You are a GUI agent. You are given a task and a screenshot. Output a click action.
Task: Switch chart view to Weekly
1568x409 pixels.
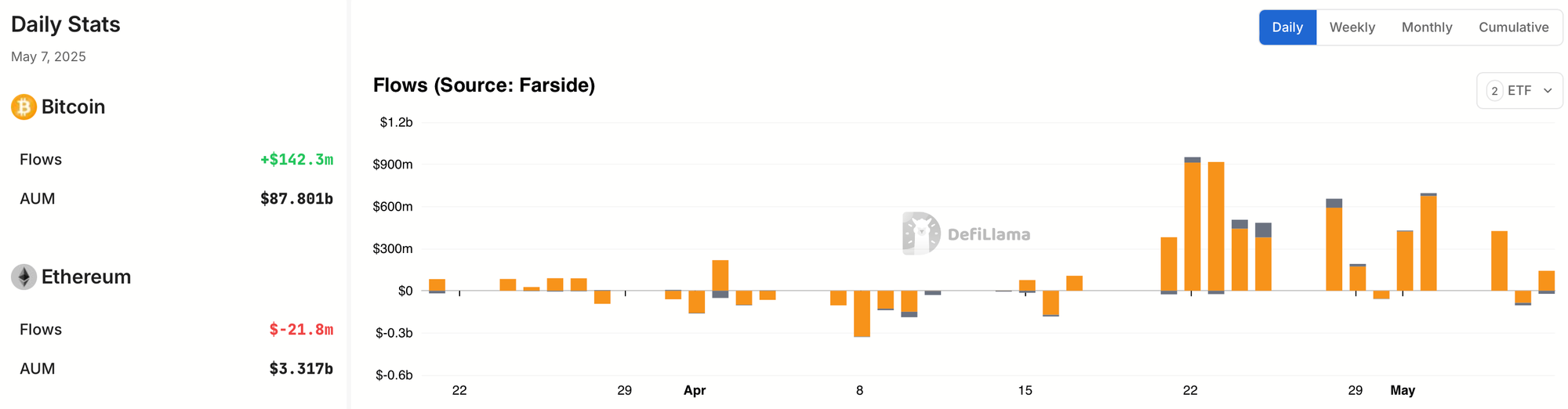[1352, 27]
